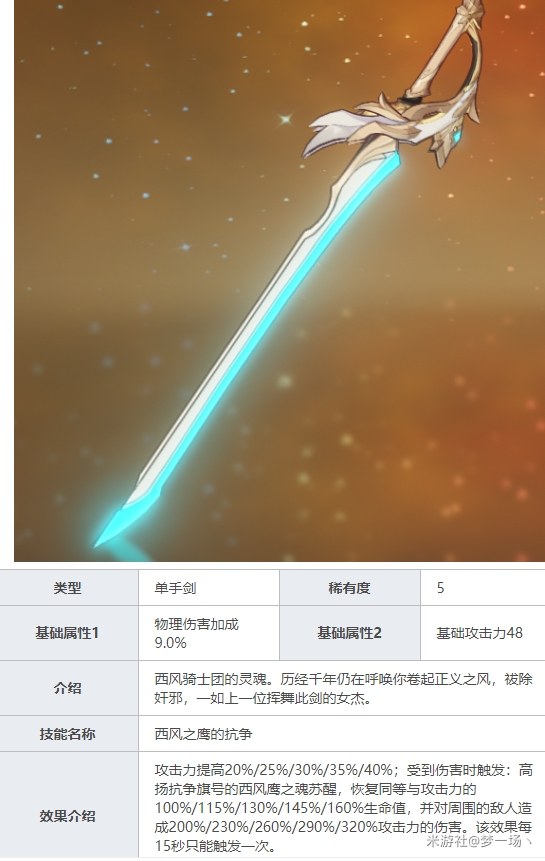Click the 物理伤害加成 9.0% cell
Screen dimensions: 545x861
[x=209, y=633]
